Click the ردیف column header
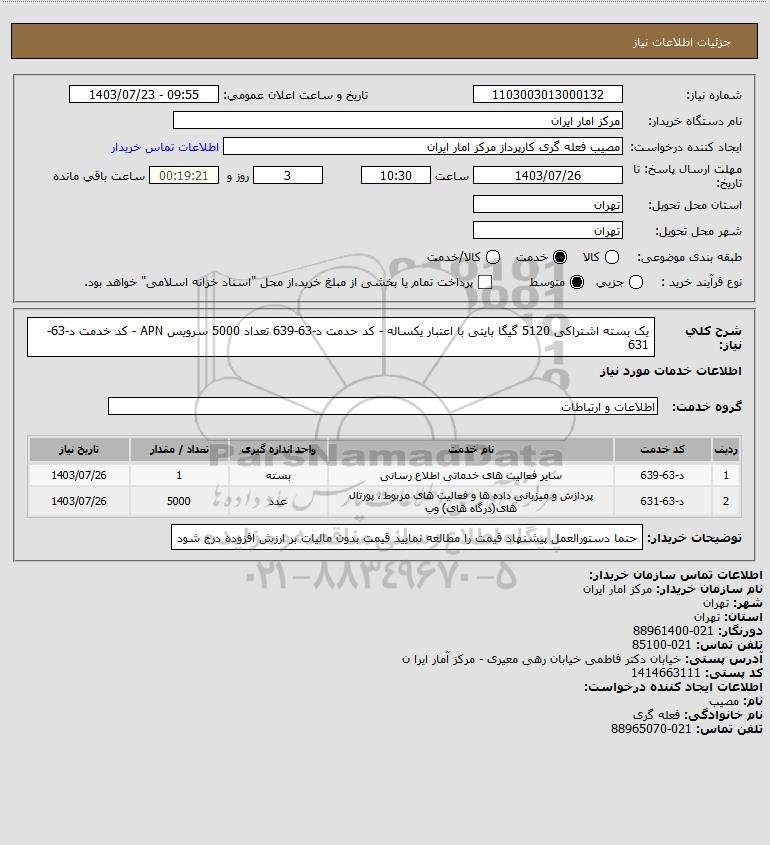 pyautogui.click(x=726, y=449)
